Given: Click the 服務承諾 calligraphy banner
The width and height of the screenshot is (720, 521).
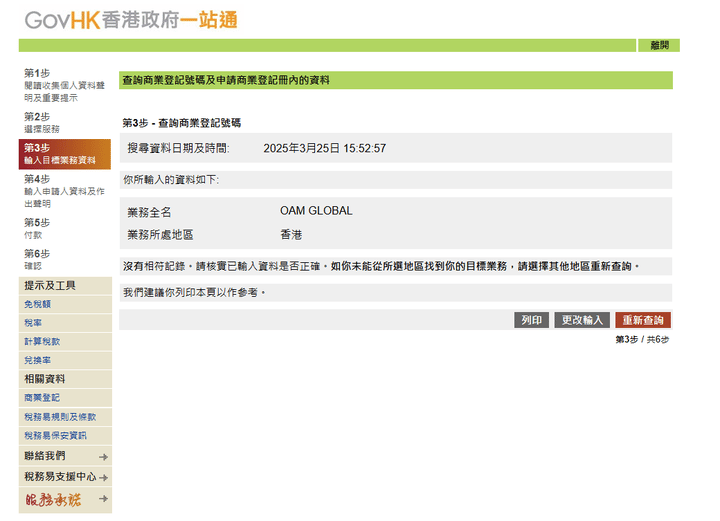Looking at the screenshot, I should pyautogui.click(x=53, y=499).
